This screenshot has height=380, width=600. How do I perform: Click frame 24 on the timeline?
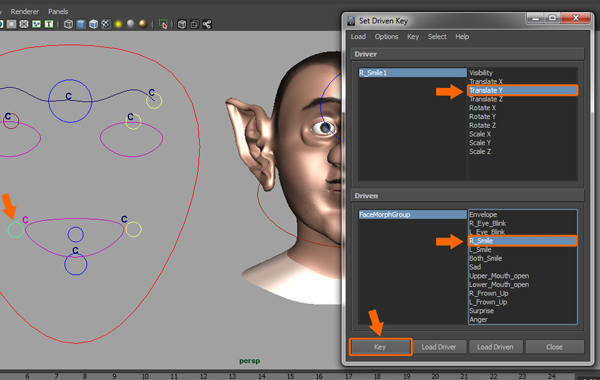(x=551, y=376)
